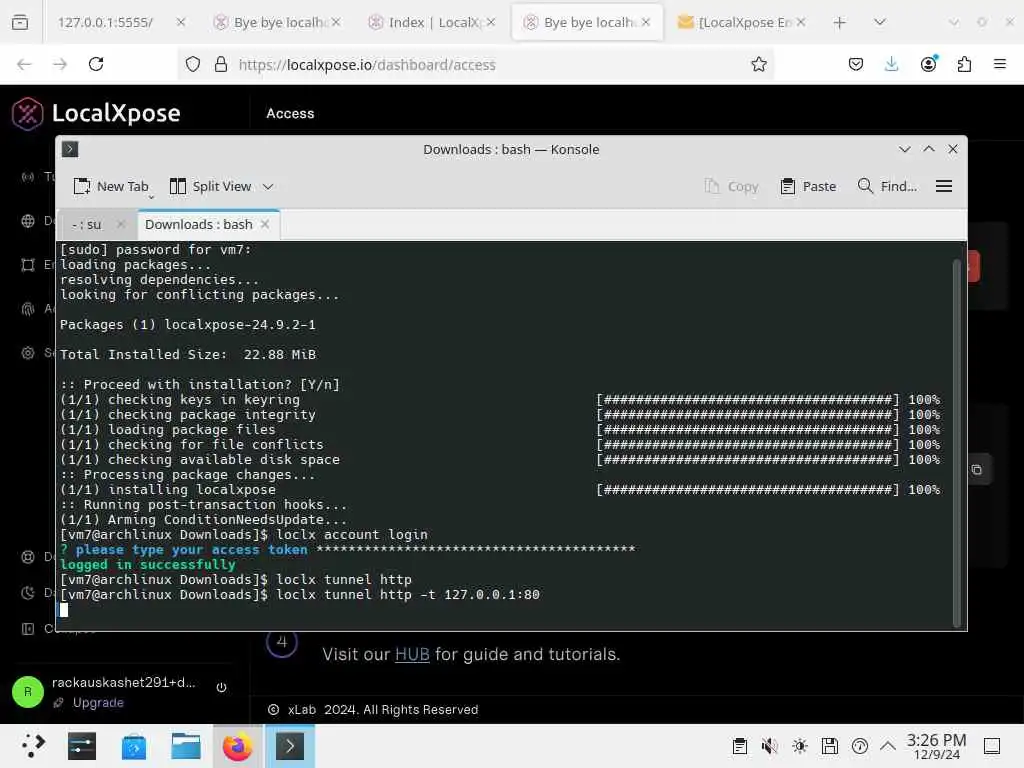Click the Copy button in Konsole toolbar
The width and height of the screenshot is (1024, 768).
(731, 187)
